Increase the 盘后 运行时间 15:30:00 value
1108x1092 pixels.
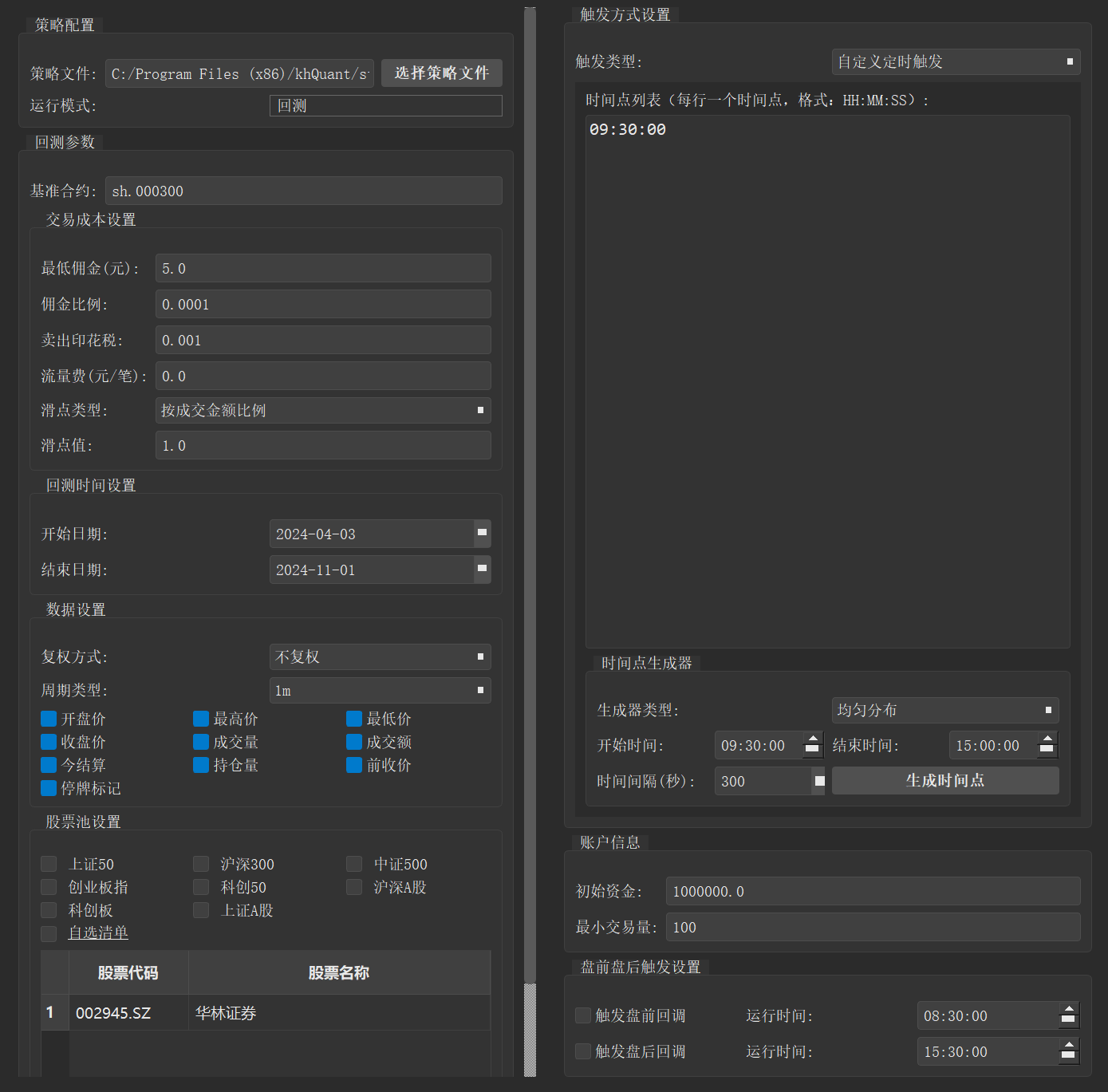pos(1069,1045)
